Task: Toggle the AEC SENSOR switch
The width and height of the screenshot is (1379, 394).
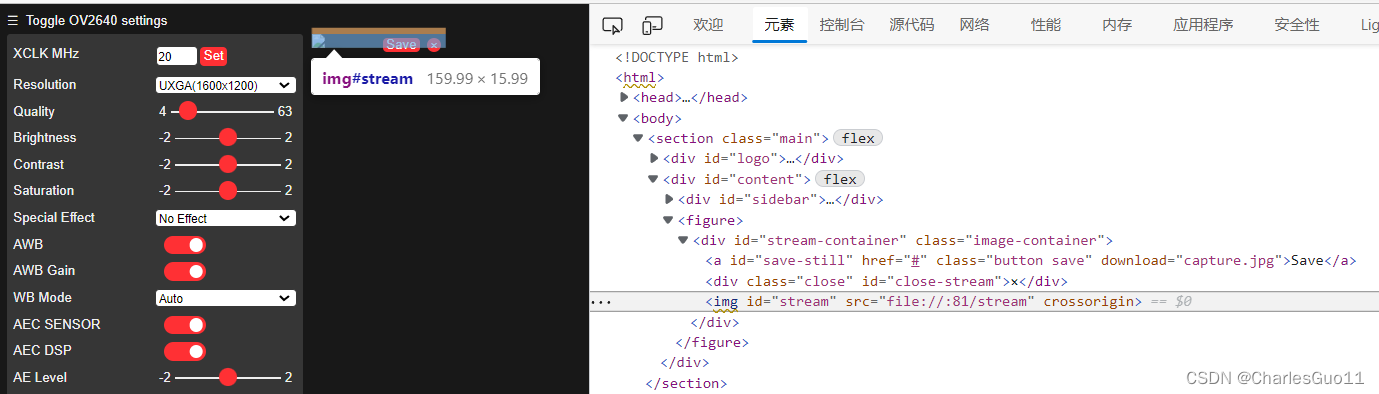Action: tap(185, 324)
